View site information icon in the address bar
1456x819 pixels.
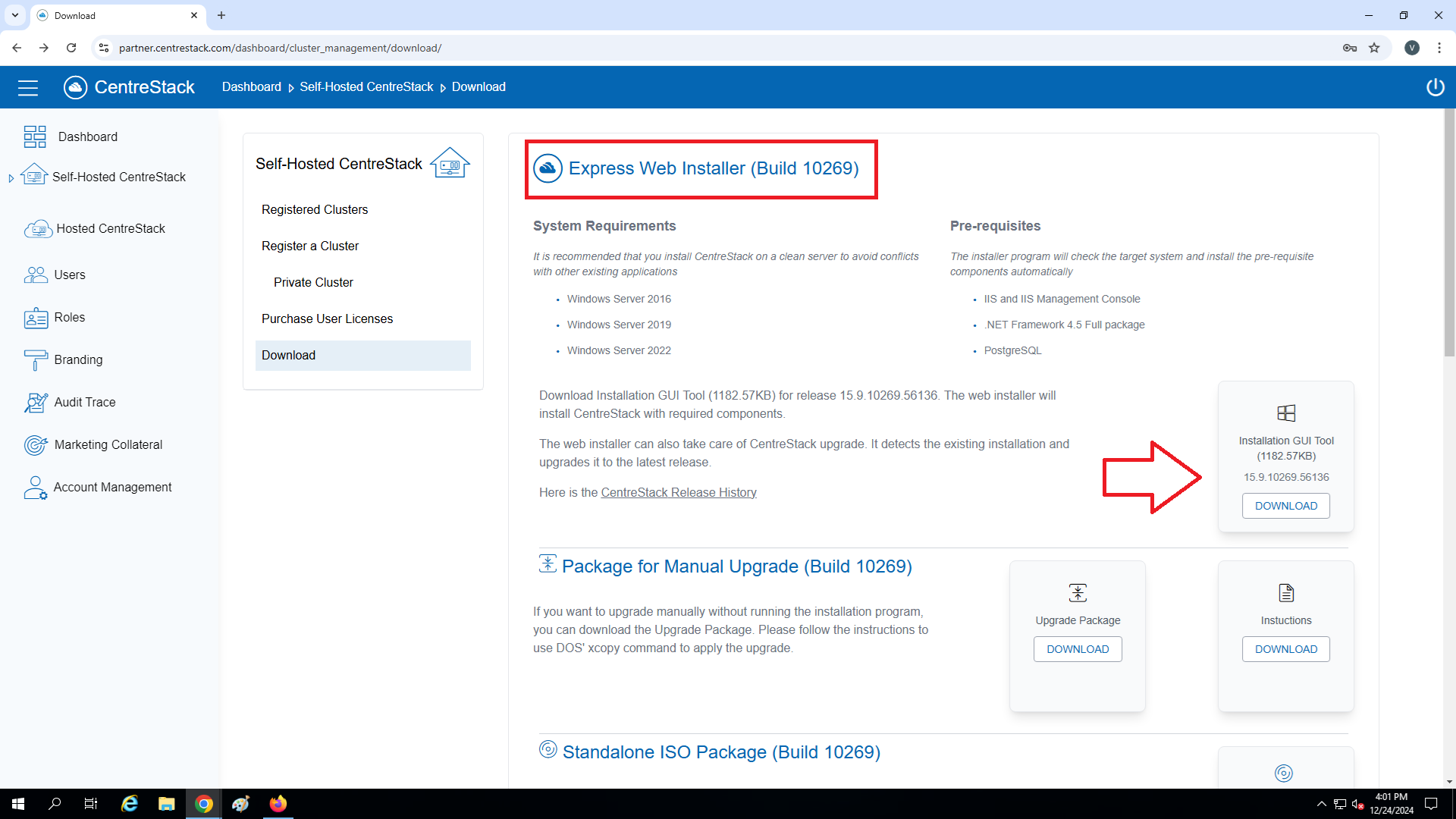(x=104, y=48)
